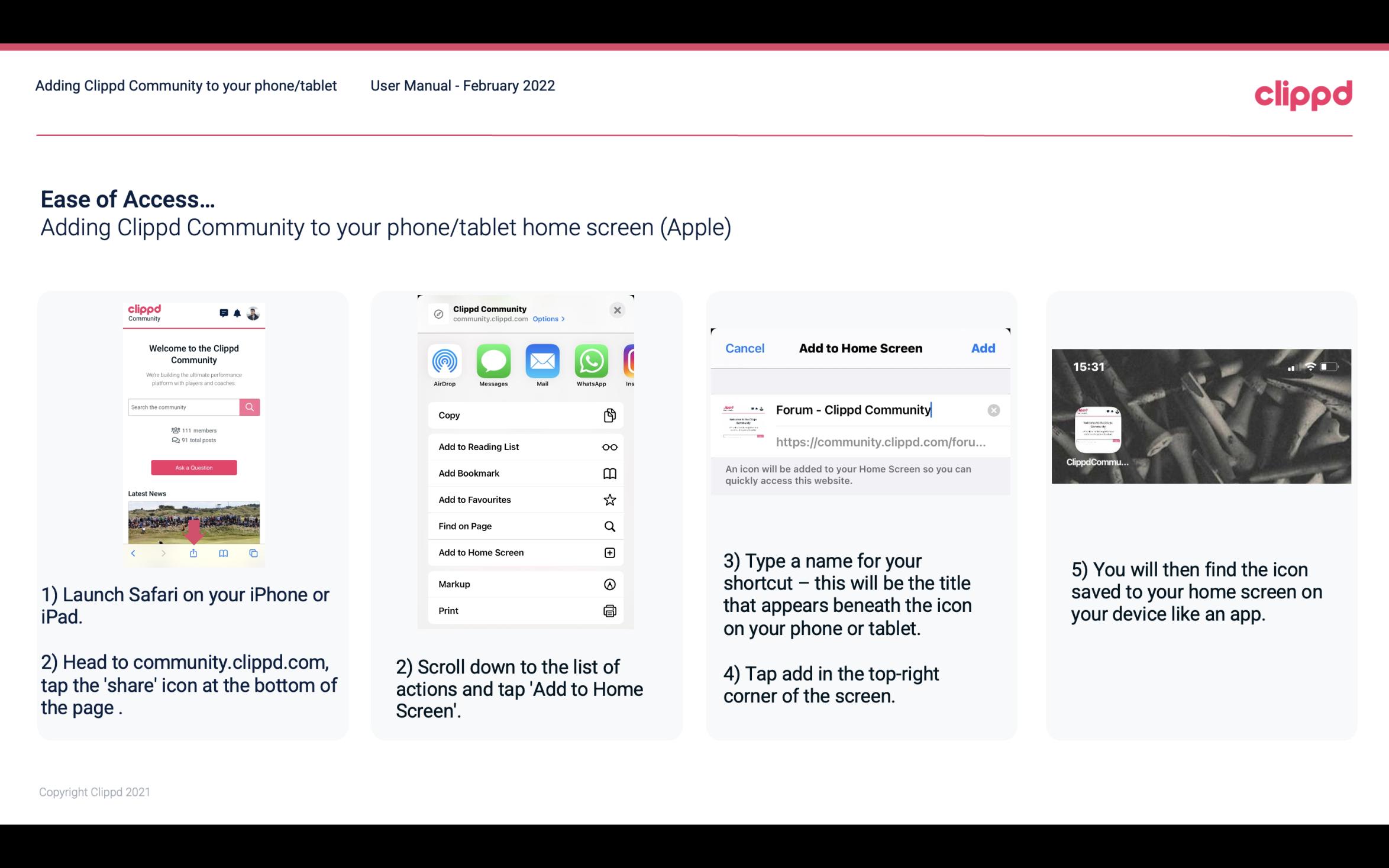Click the close X button on share sheet
The width and height of the screenshot is (1389, 868).
click(x=617, y=310)
